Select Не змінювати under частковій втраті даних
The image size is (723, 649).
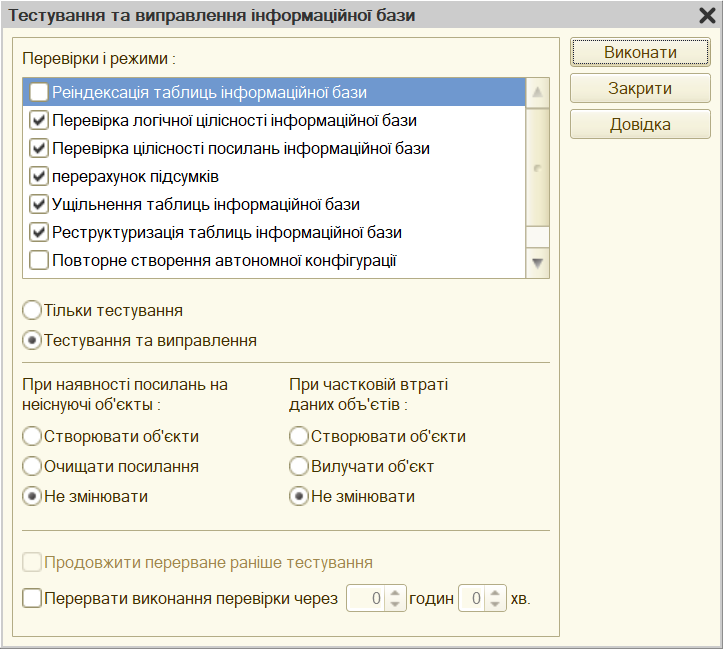coord(299,496)
